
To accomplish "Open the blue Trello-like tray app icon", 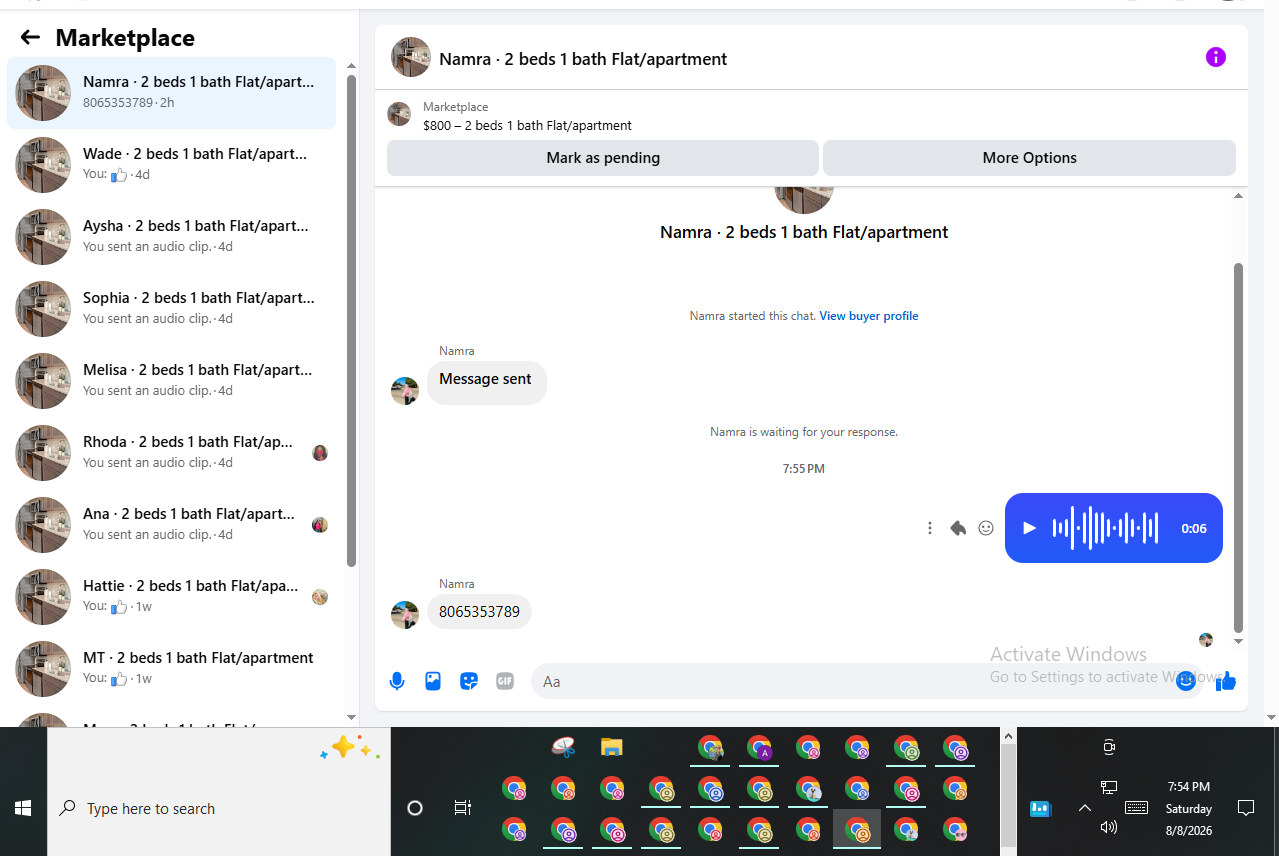I will click(x=1040, y=808).
